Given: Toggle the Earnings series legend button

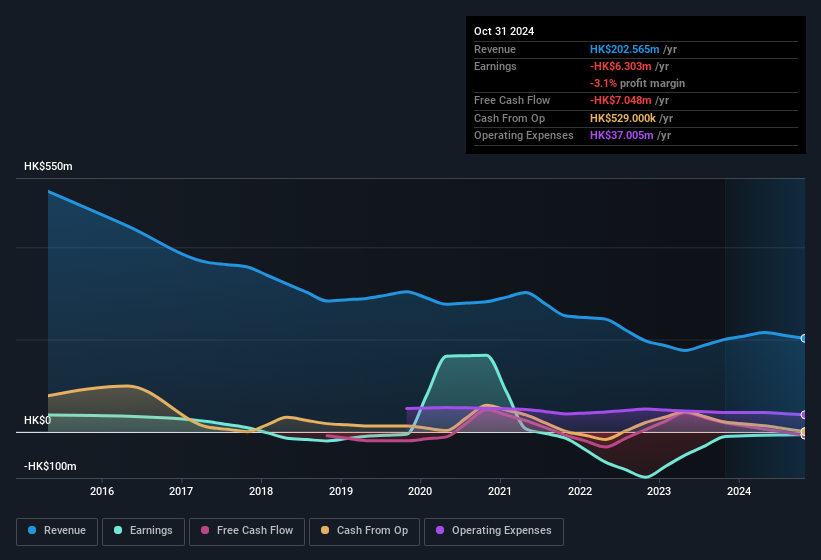Looking at the screenshot, I should [143, 531].
